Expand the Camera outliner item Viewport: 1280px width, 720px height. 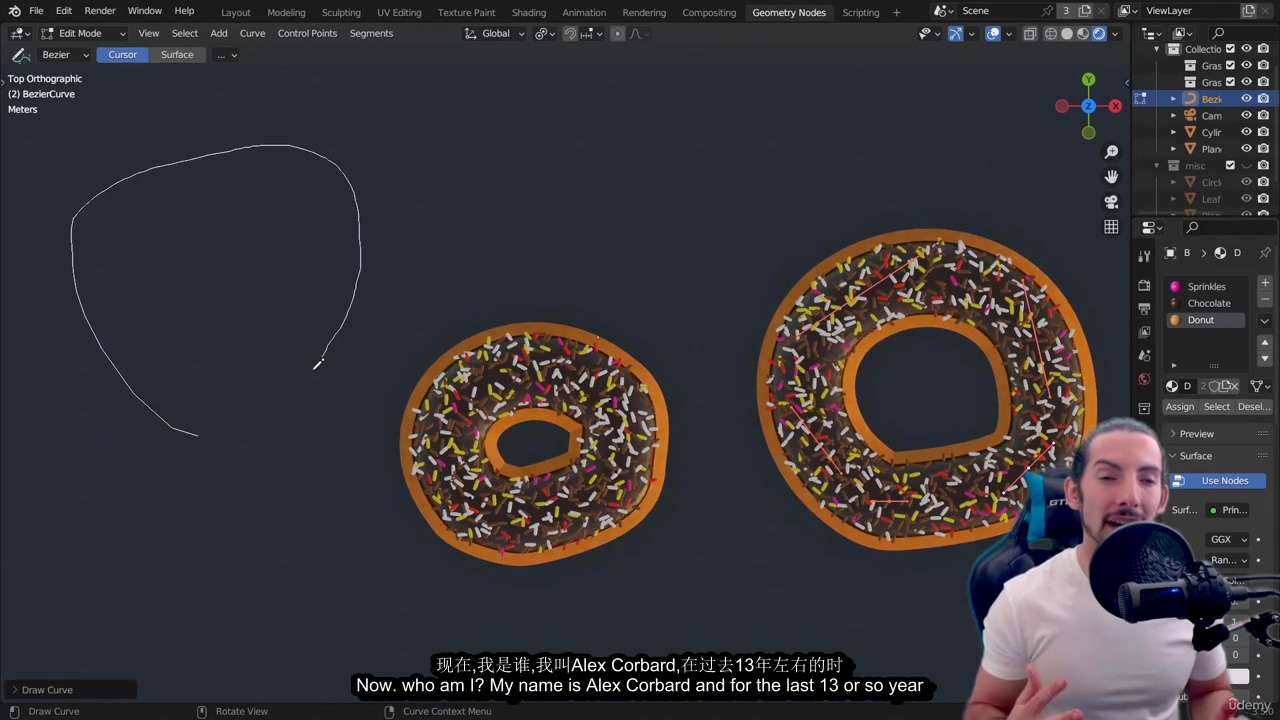tap(1173, 115)
